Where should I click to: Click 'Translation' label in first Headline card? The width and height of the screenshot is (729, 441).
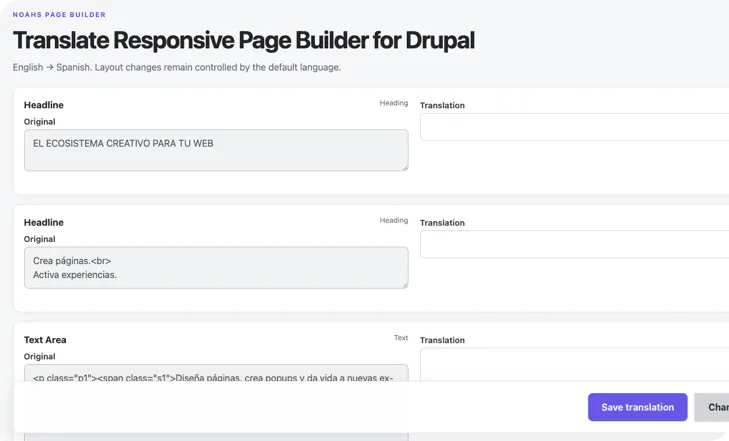(442, 105)
